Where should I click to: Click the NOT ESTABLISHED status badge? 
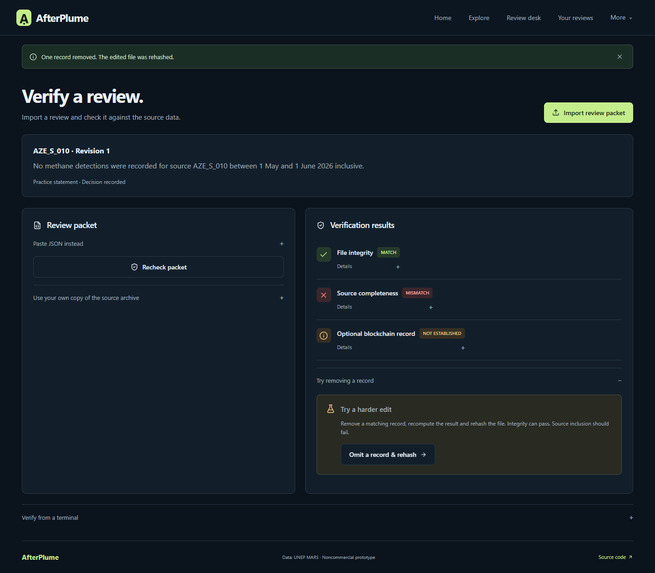coord(442,333)
